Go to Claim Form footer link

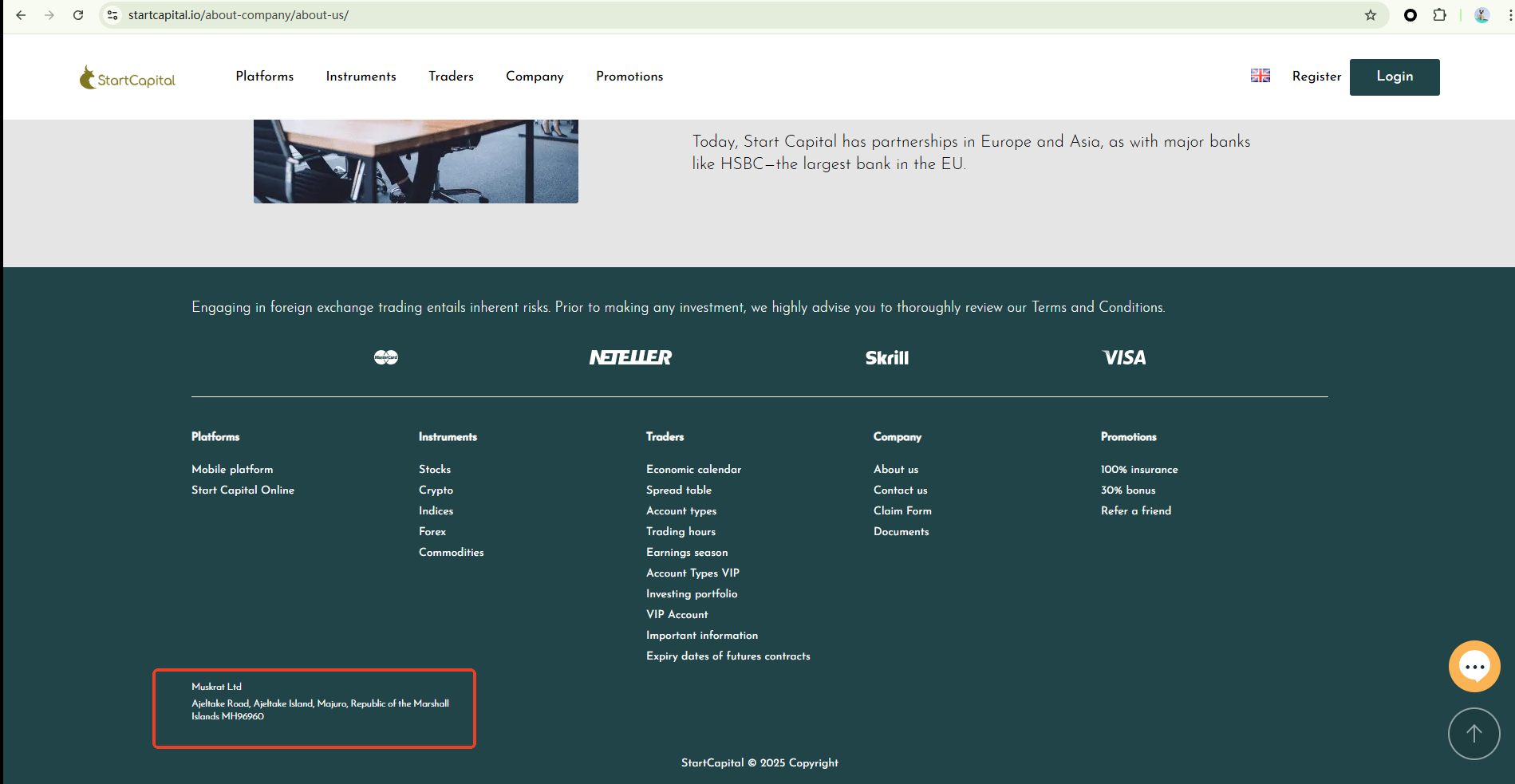click(902, 510)
